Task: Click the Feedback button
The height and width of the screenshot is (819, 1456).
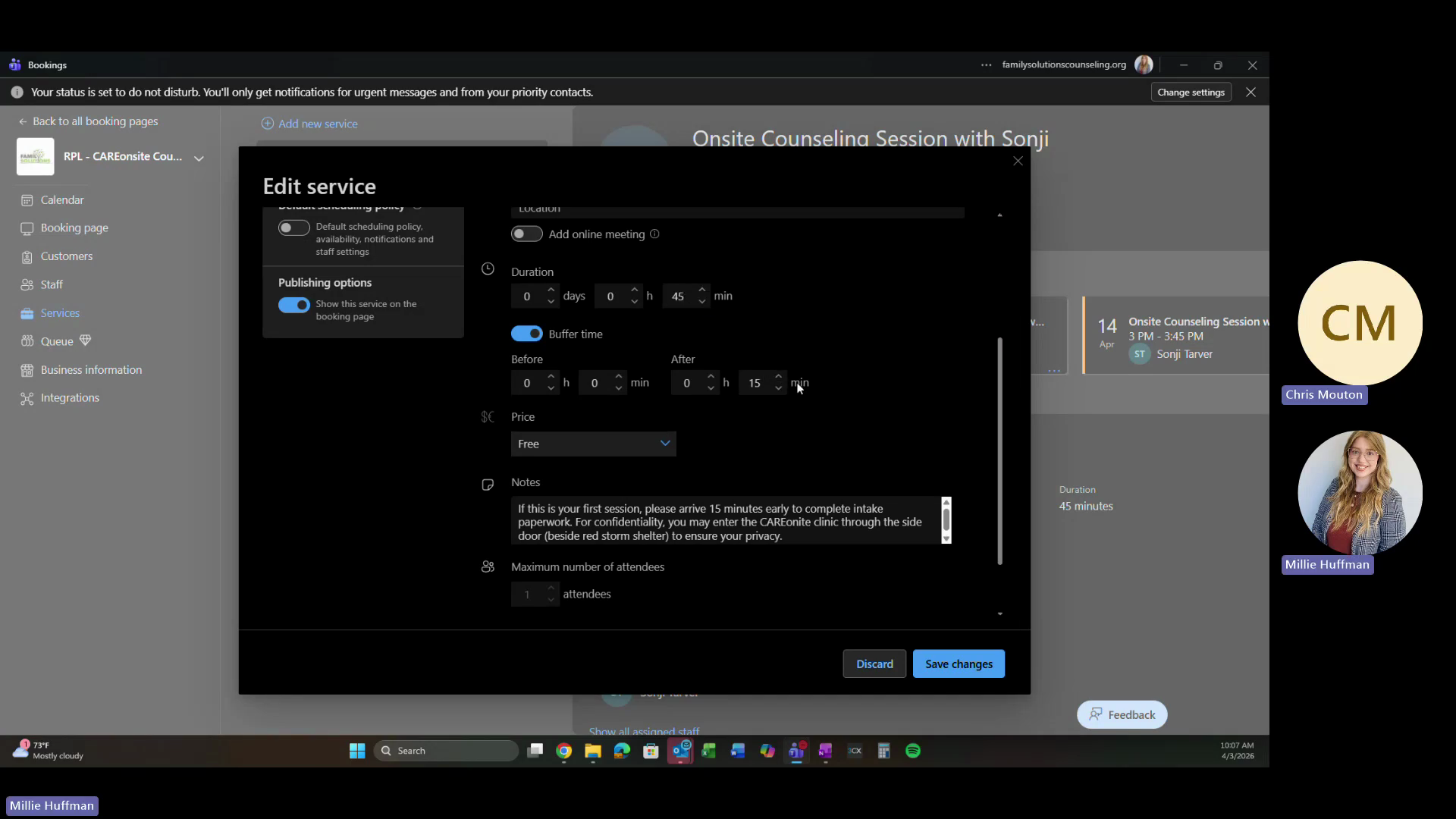Action: pyautogui.click(x=1122, y=714)
